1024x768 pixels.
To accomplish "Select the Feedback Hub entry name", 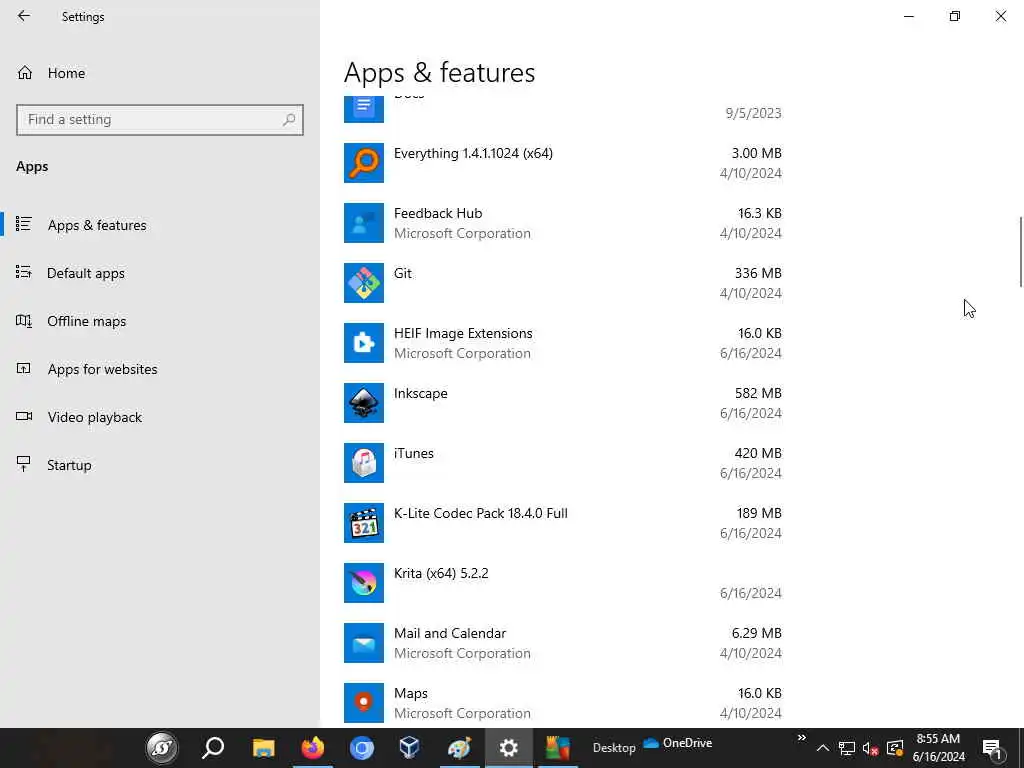I will 438,213.
